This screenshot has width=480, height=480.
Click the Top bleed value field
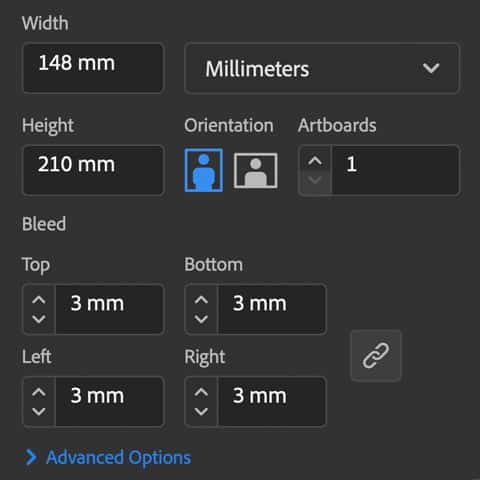pos(110,309)
